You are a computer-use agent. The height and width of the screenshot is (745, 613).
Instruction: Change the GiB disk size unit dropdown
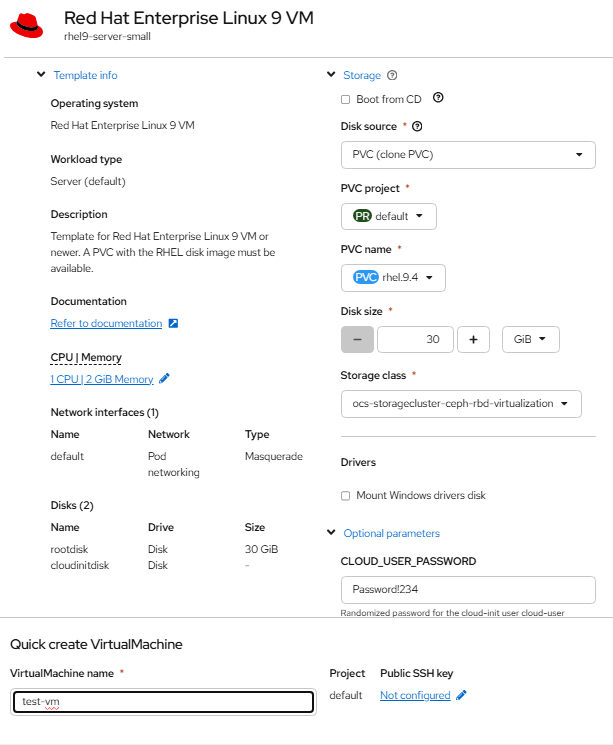tap(530, 339)
